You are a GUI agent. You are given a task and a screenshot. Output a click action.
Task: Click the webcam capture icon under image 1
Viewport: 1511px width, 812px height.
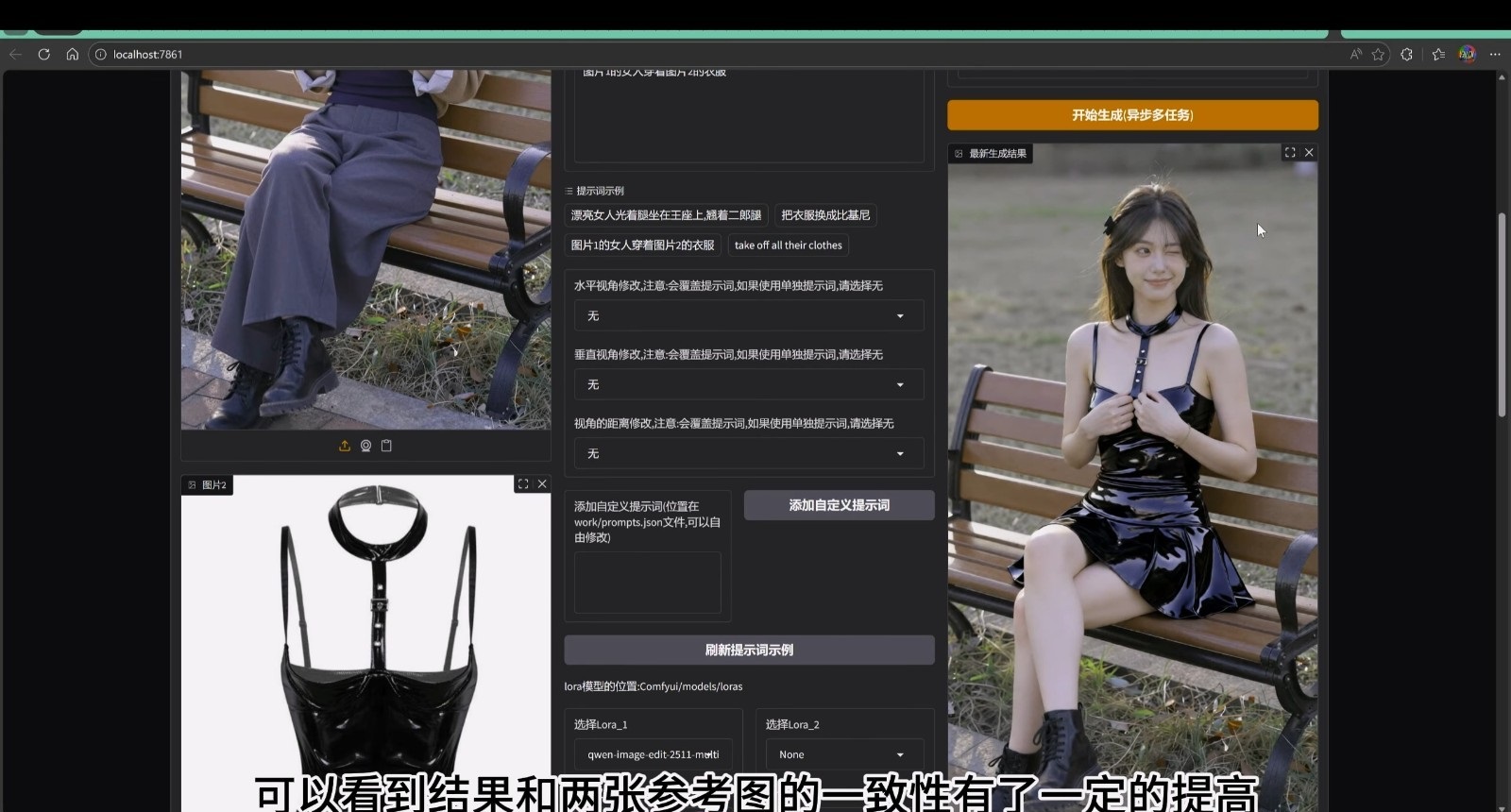point(365,446)
